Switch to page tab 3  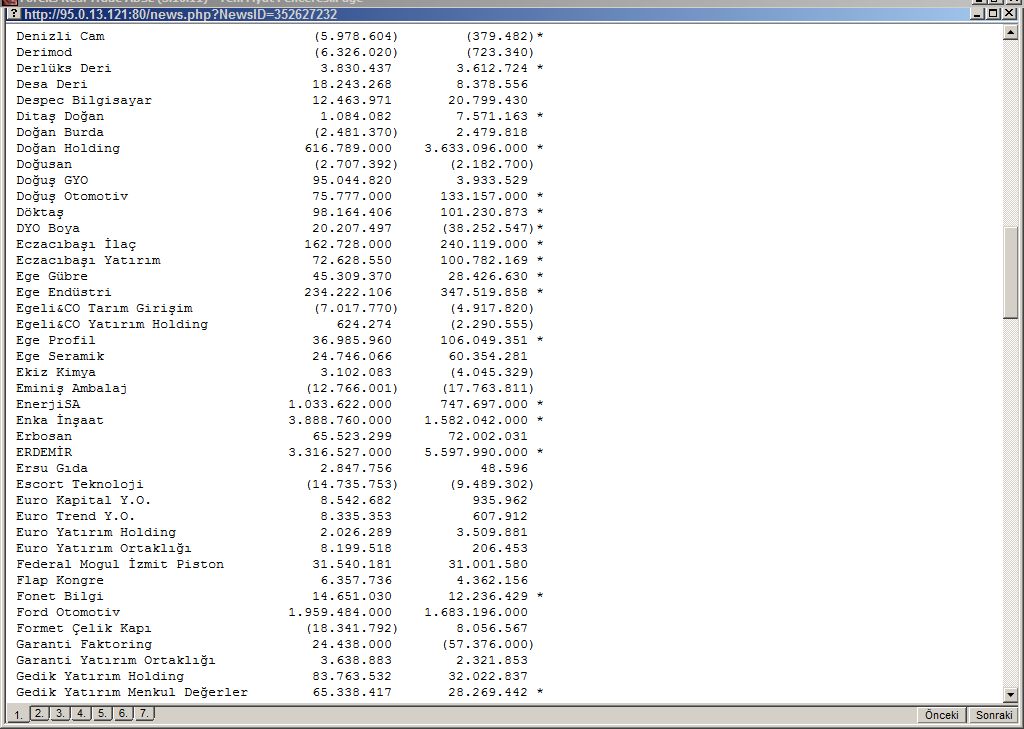(x=60, y=713)
